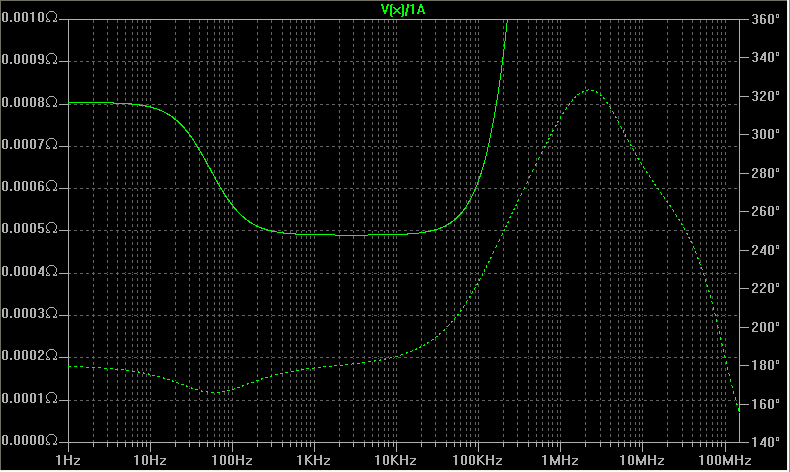The width and height of the screenshot is (790, 472).
Task: Click the 0.0005Ω left axis label
Action: pyautogui.click(x=30, y=229)
